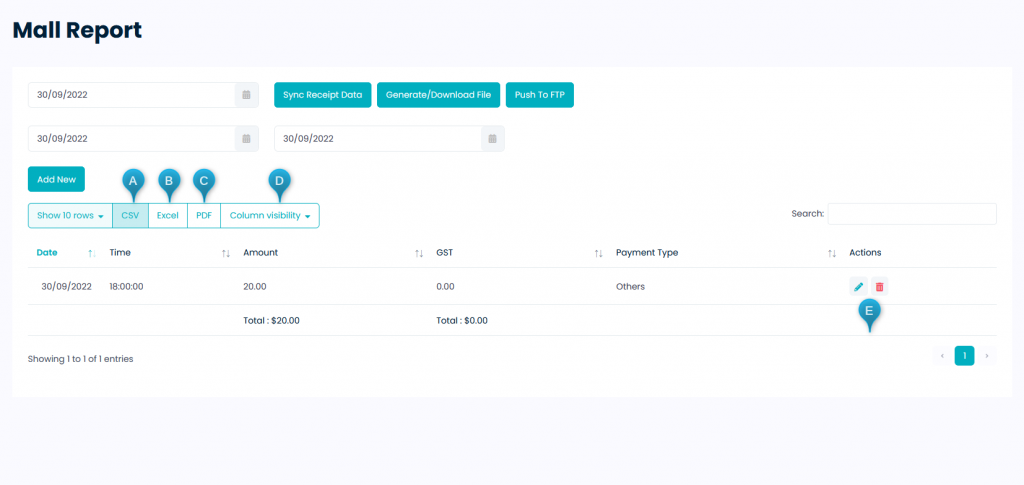The width and height of the screenshot is (1024, 485).
Task: Export table using CSV button
Action: (131, 215)
